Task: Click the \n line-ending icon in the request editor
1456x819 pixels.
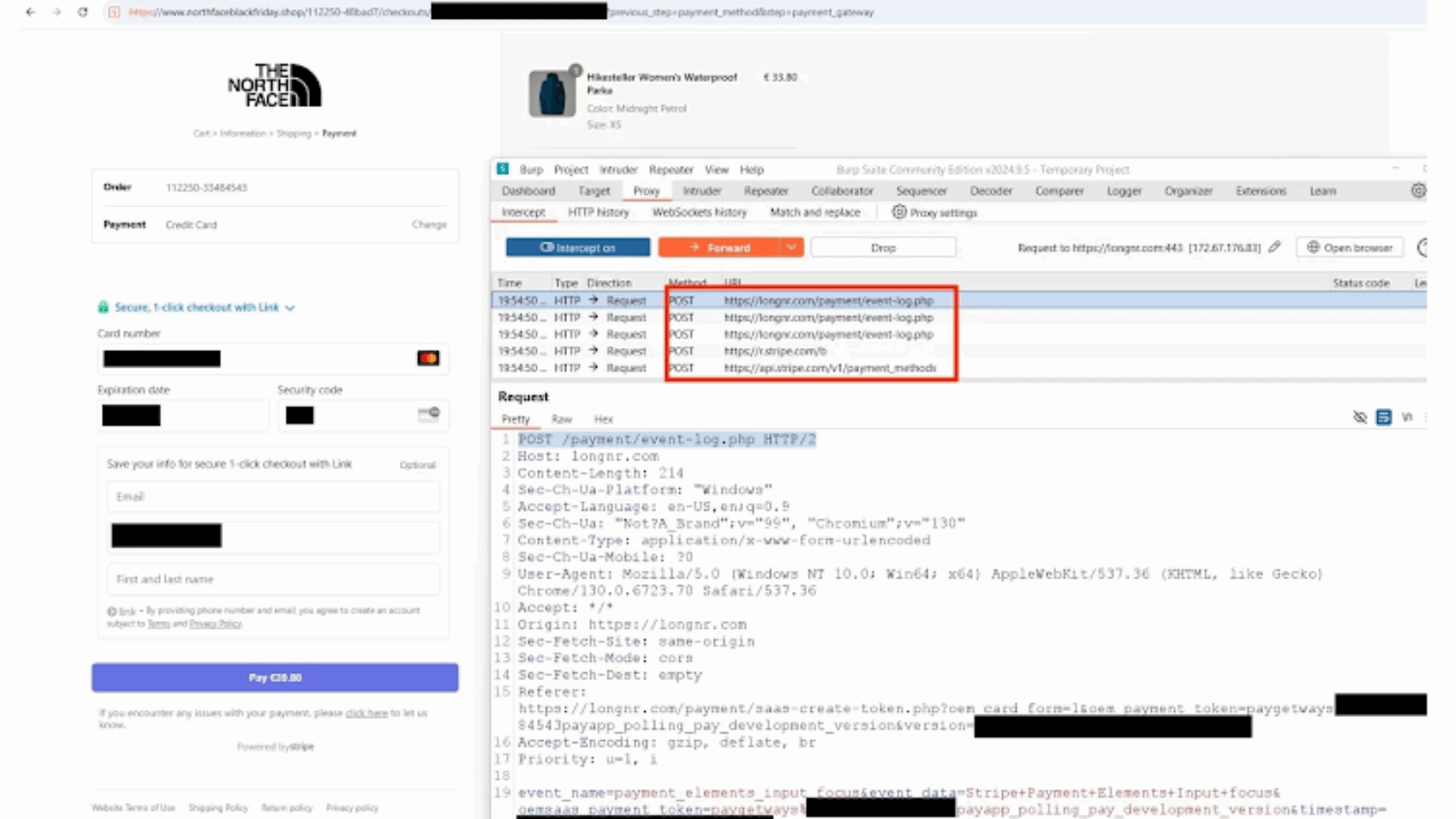Action: (x=1407, y=417)
